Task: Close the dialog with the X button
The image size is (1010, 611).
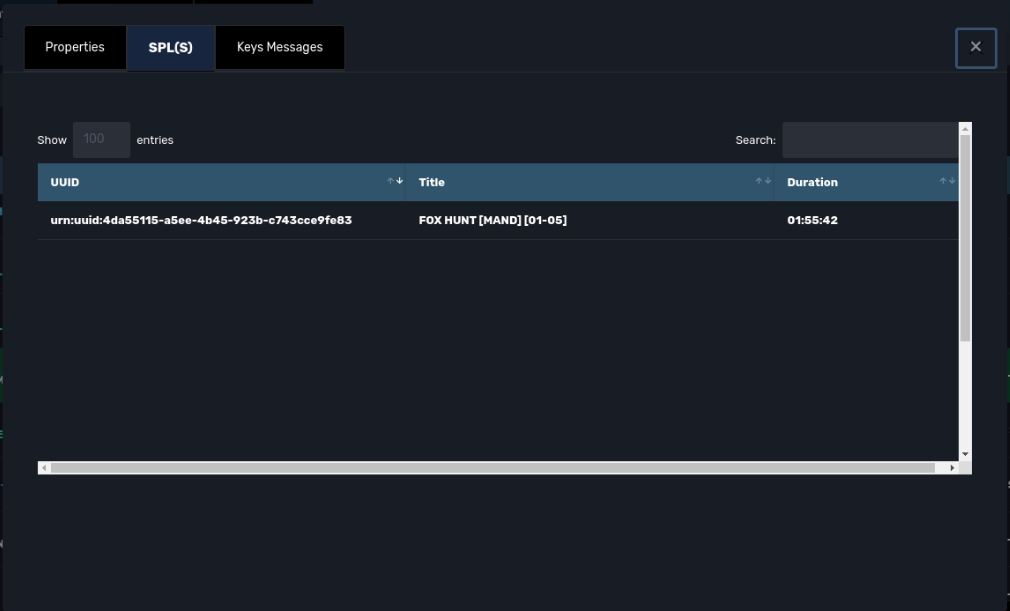Action: (975, 47)
